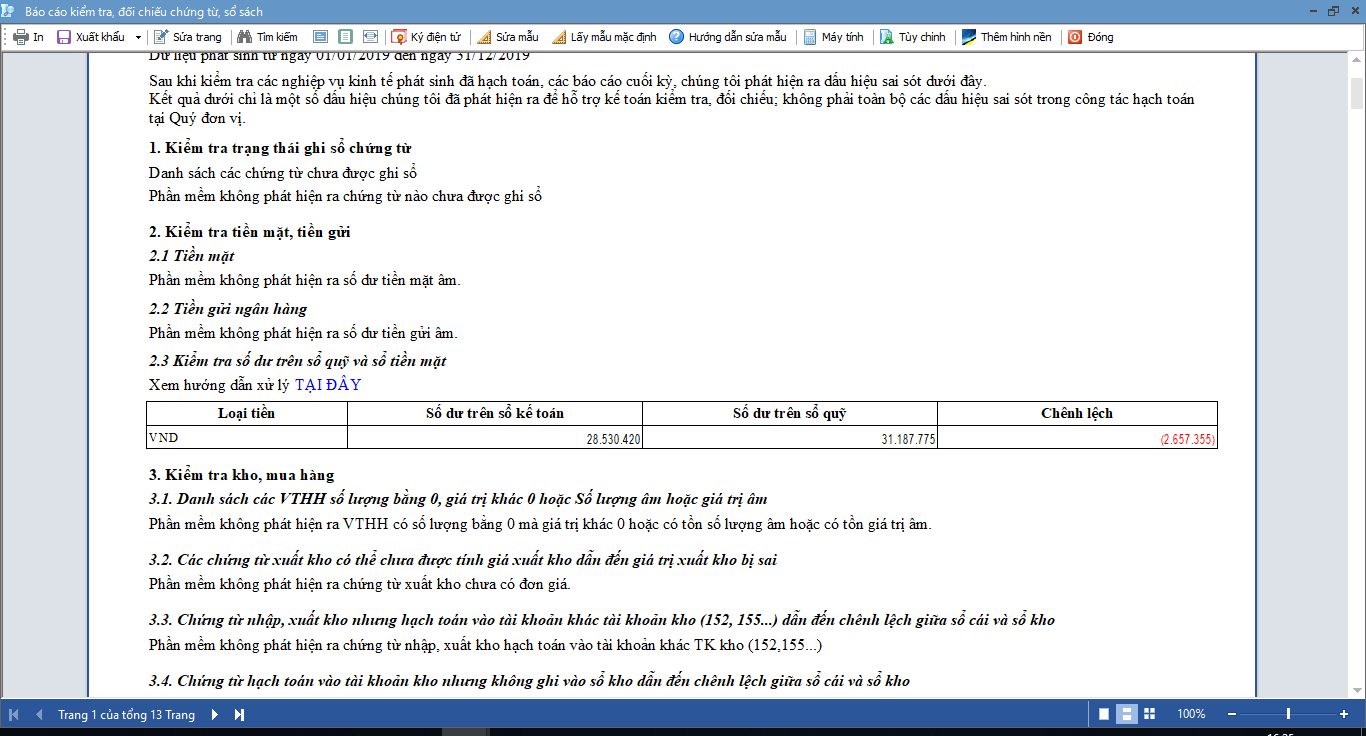The width and height of the screenshot is (1366, 736).
Task: Click the zoom in plus button
Action: tap(1344, 714)
